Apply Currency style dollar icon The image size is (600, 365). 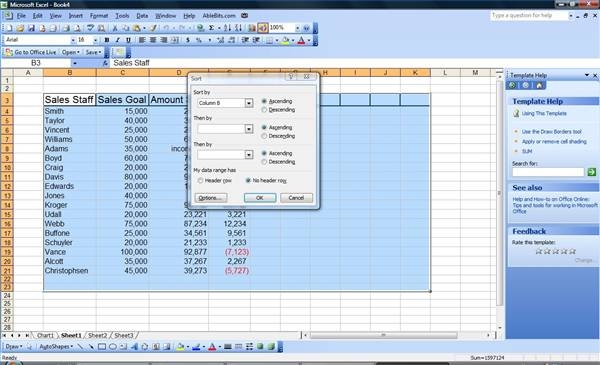click(x=188, y=40)
